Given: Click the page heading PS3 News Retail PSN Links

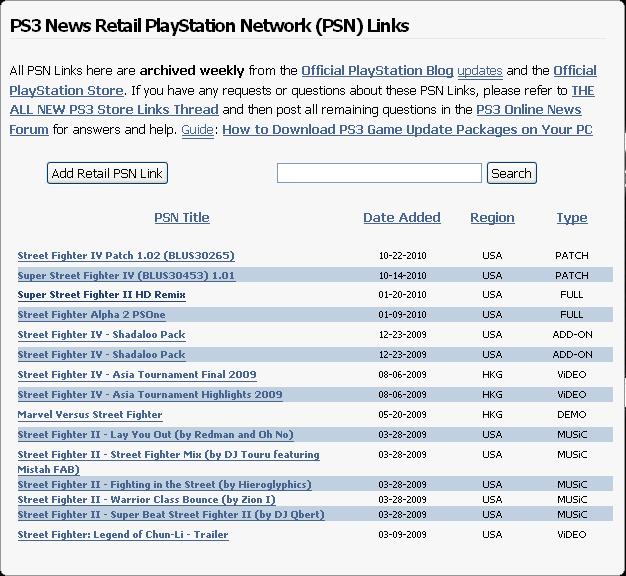Looking at the screenshot, I should [x=209, y=26].
